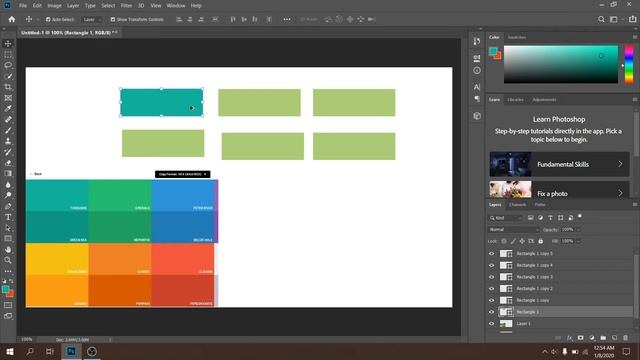Create new adjustment layer icon

point(592,338)
